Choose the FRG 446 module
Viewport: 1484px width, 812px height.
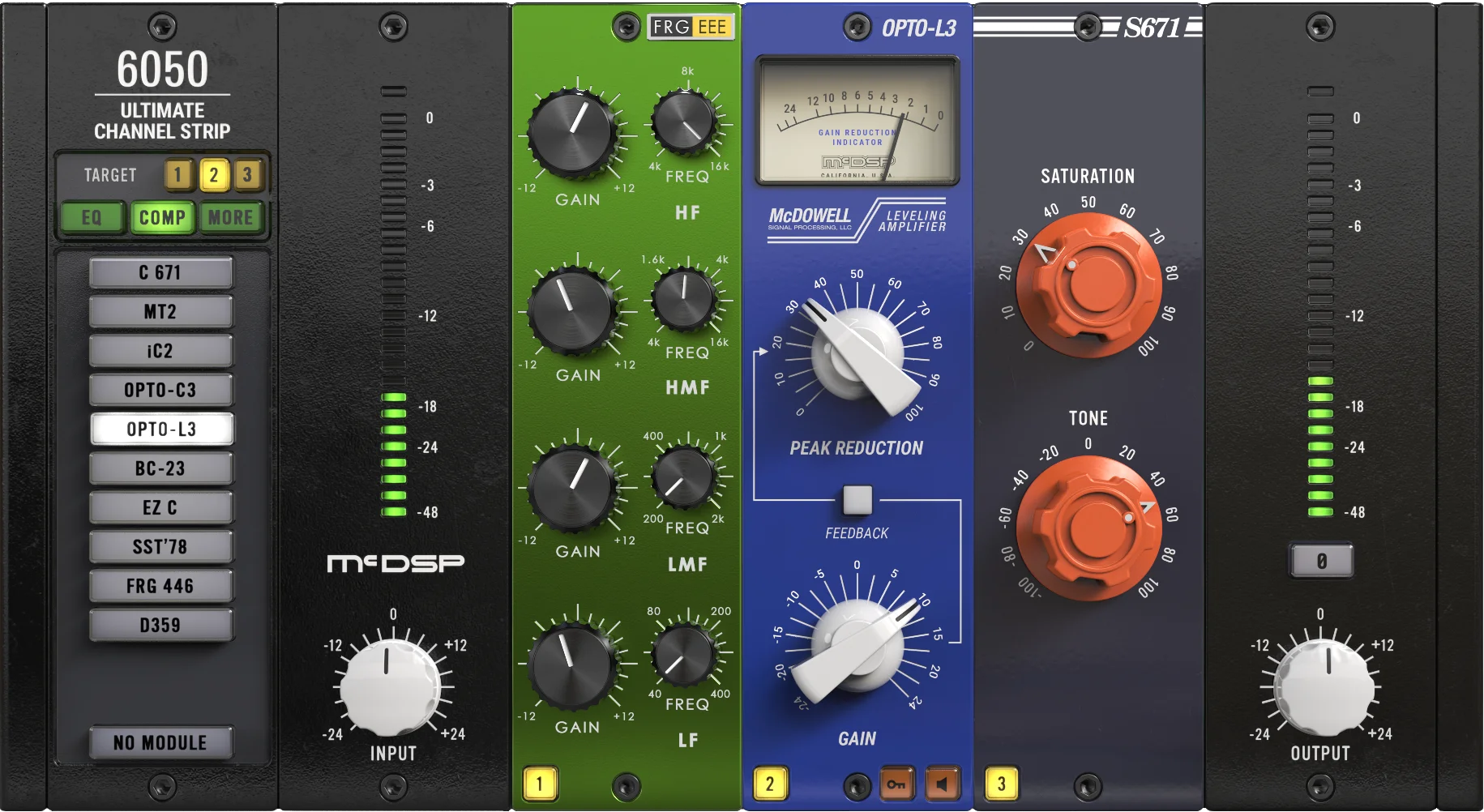point(160,586)
